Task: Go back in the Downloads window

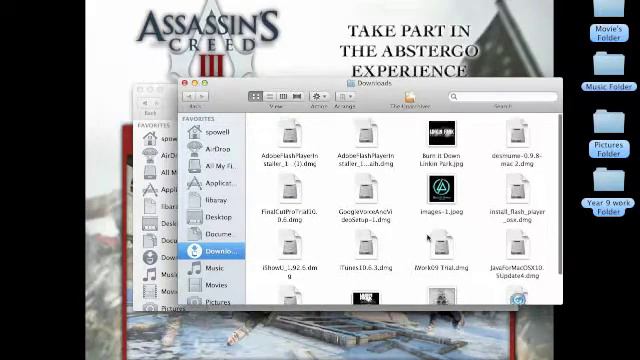Action: (x=189, y=96)
